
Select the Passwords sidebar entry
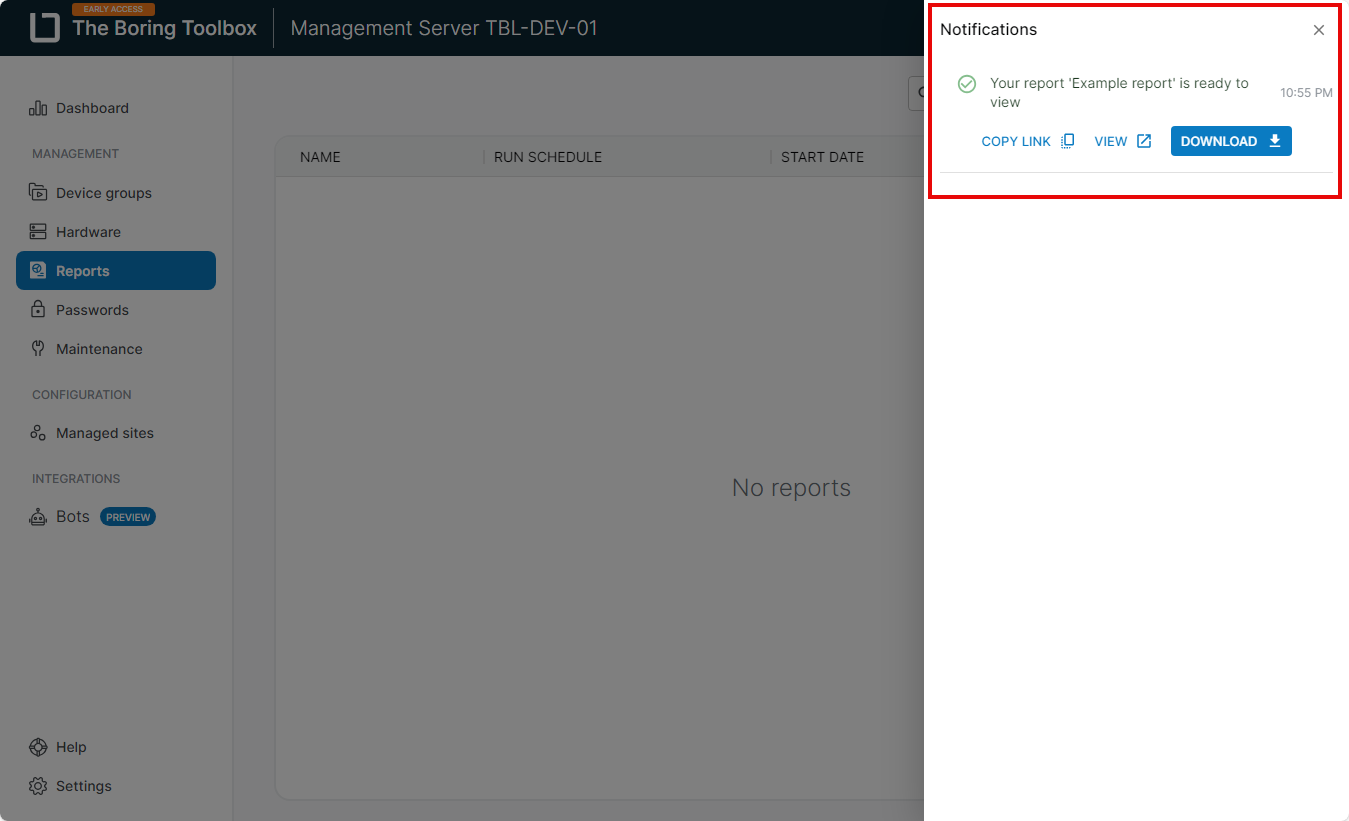point(92,310)
